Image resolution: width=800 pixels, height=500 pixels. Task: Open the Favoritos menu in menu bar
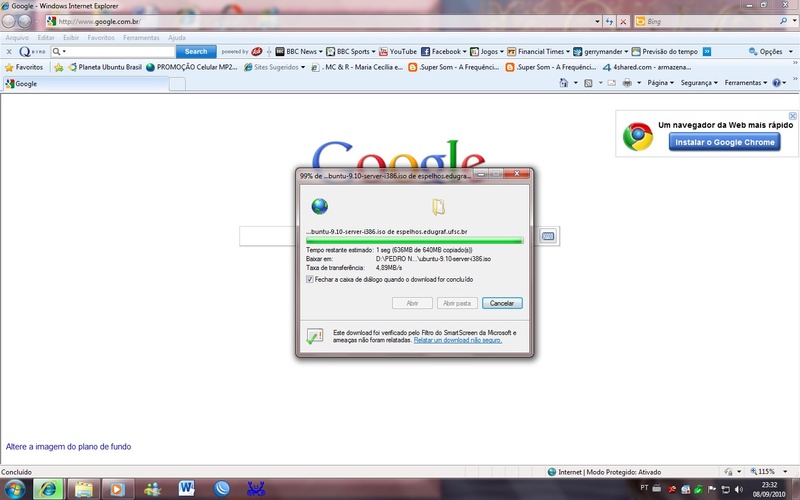pyautogui.click(x=101, y=38)
